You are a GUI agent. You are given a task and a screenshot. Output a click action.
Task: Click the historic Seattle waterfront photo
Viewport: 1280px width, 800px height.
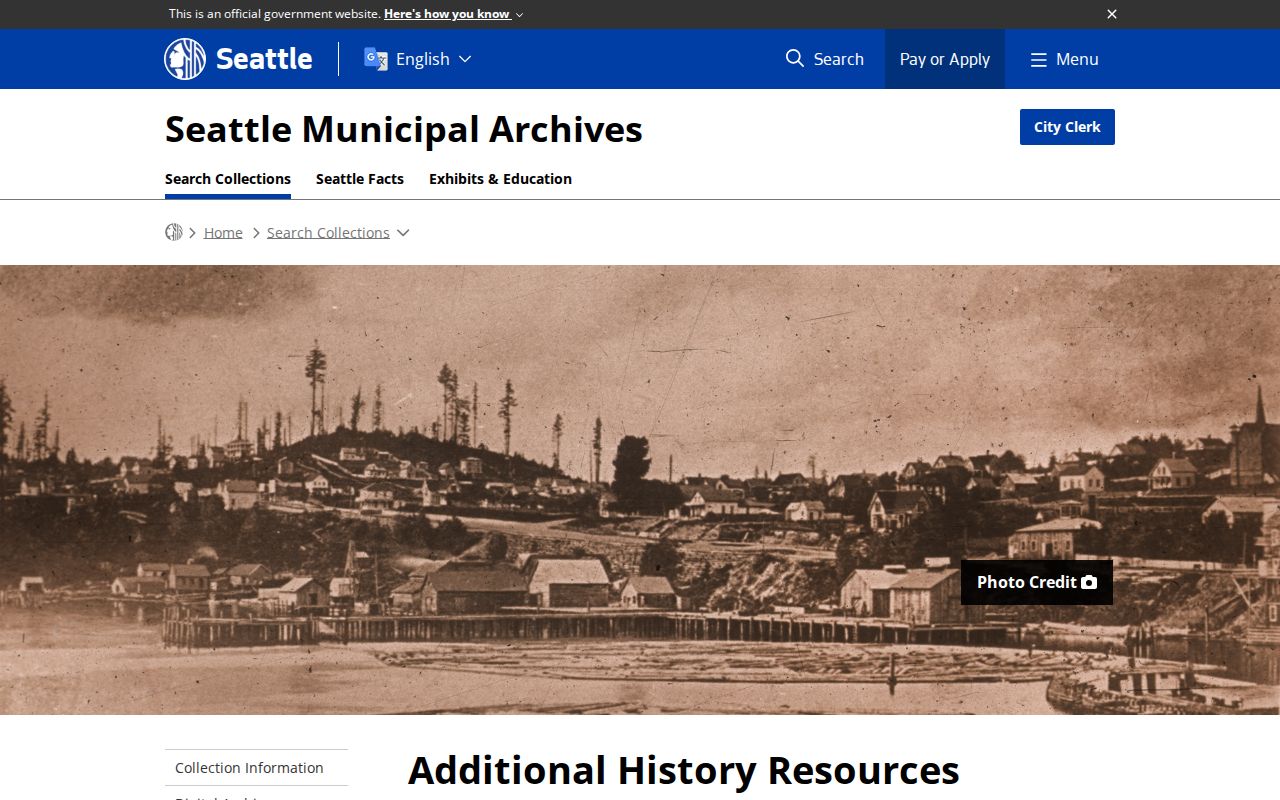640,490
